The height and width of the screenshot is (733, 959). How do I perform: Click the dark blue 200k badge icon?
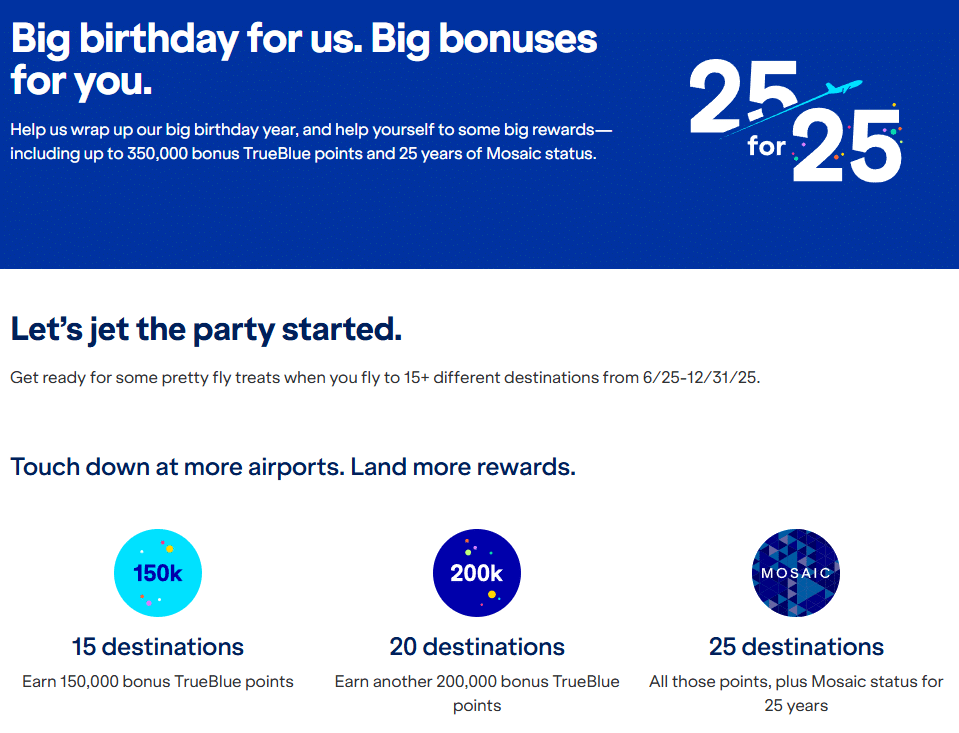point(477,573)
